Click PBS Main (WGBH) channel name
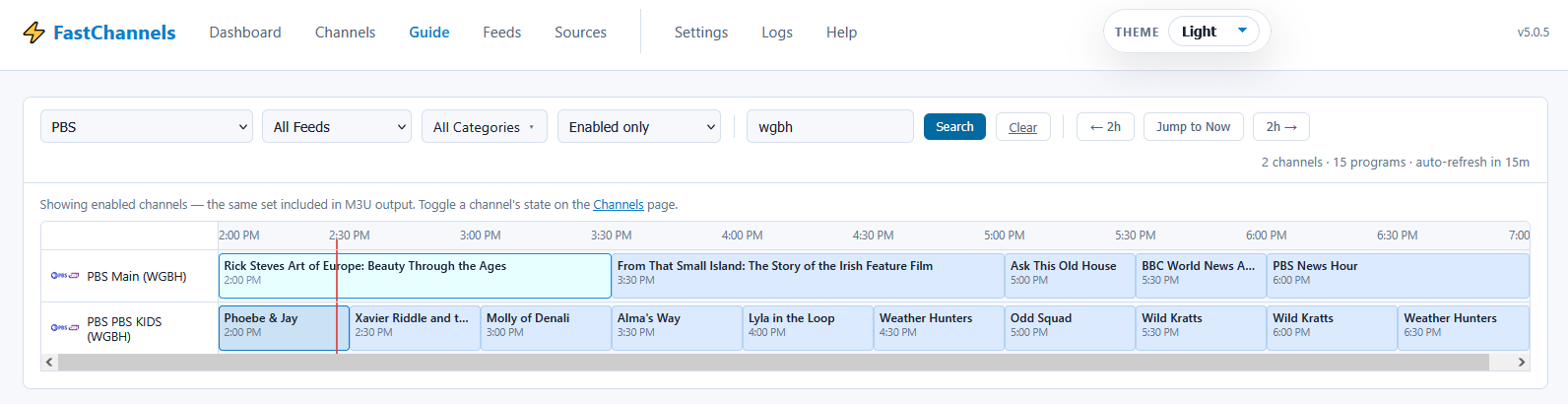The height and width of the screenshot is (404, 1568). 137,276
